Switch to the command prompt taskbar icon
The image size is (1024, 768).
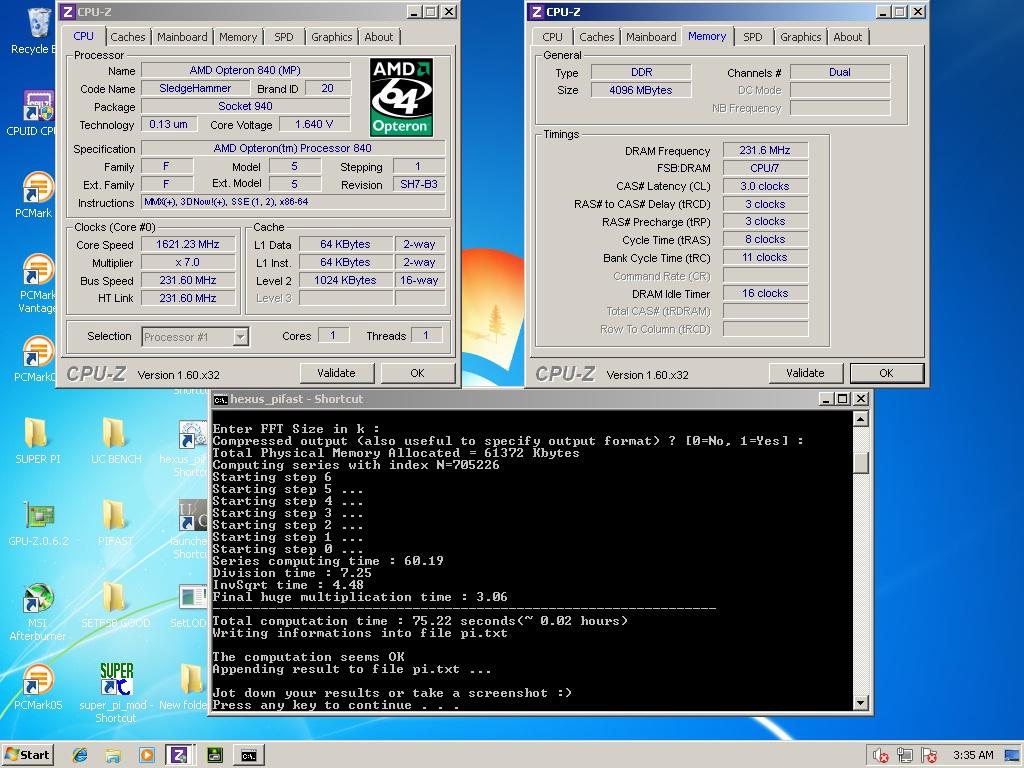click(249, 756)
